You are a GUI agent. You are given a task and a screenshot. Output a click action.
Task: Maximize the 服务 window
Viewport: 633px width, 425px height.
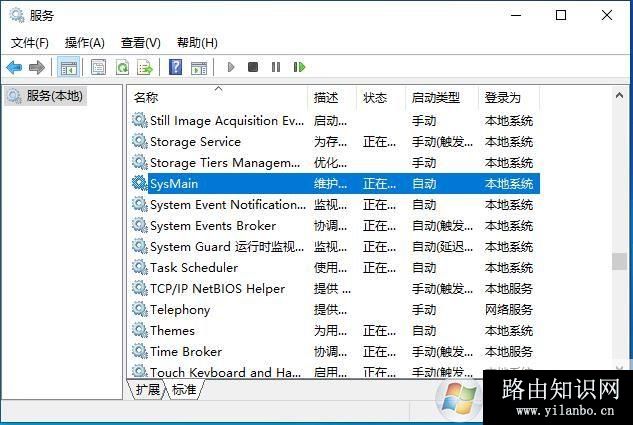pyautogui.click(x=561, y=15)
